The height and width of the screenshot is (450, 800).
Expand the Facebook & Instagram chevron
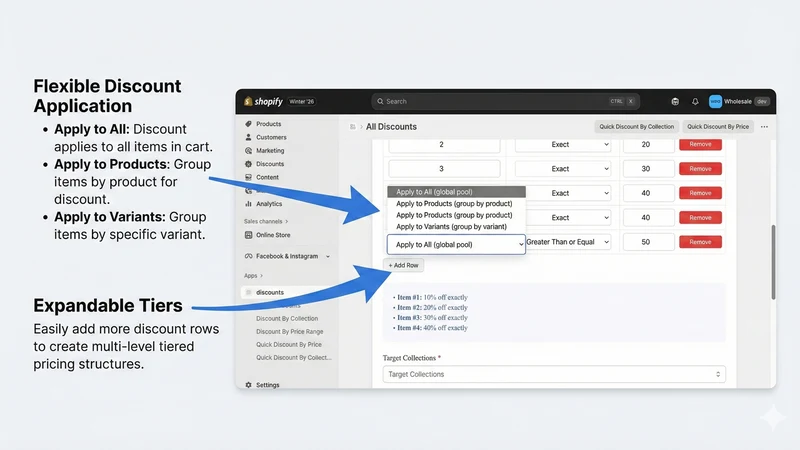[328, 257]
